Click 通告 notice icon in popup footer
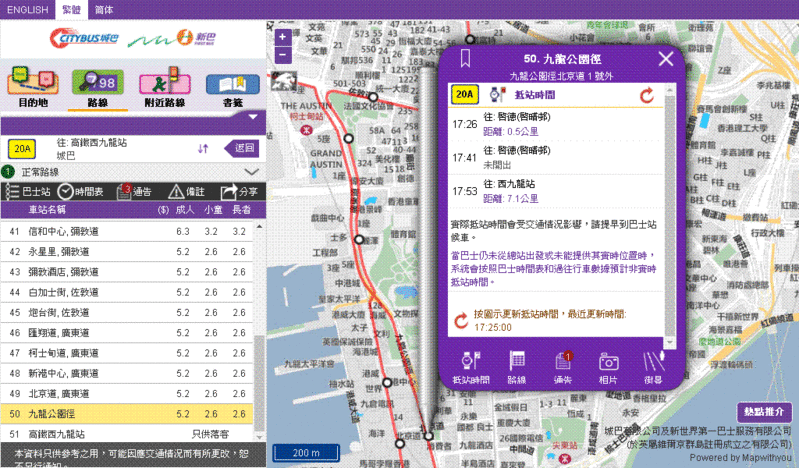Viewport: 799px width, 468px height. pos(563,365)
